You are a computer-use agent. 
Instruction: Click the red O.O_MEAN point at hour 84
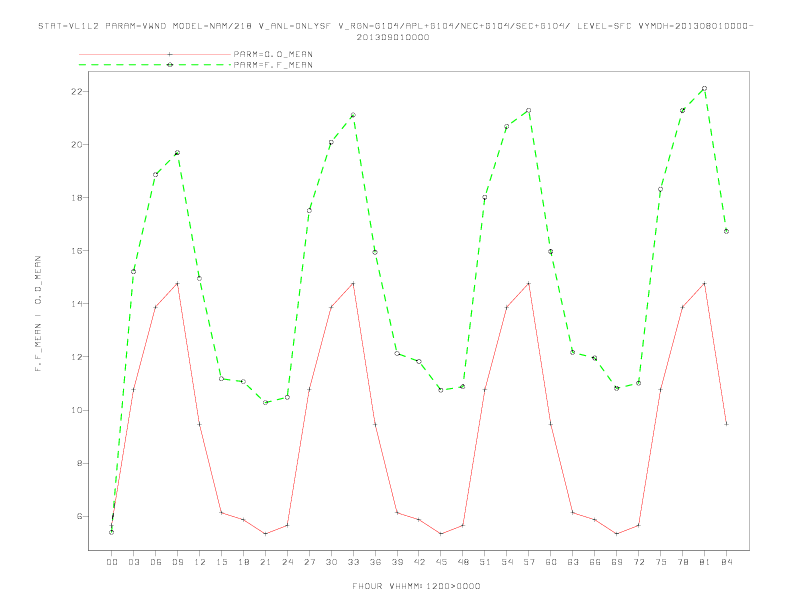[726, 424]
